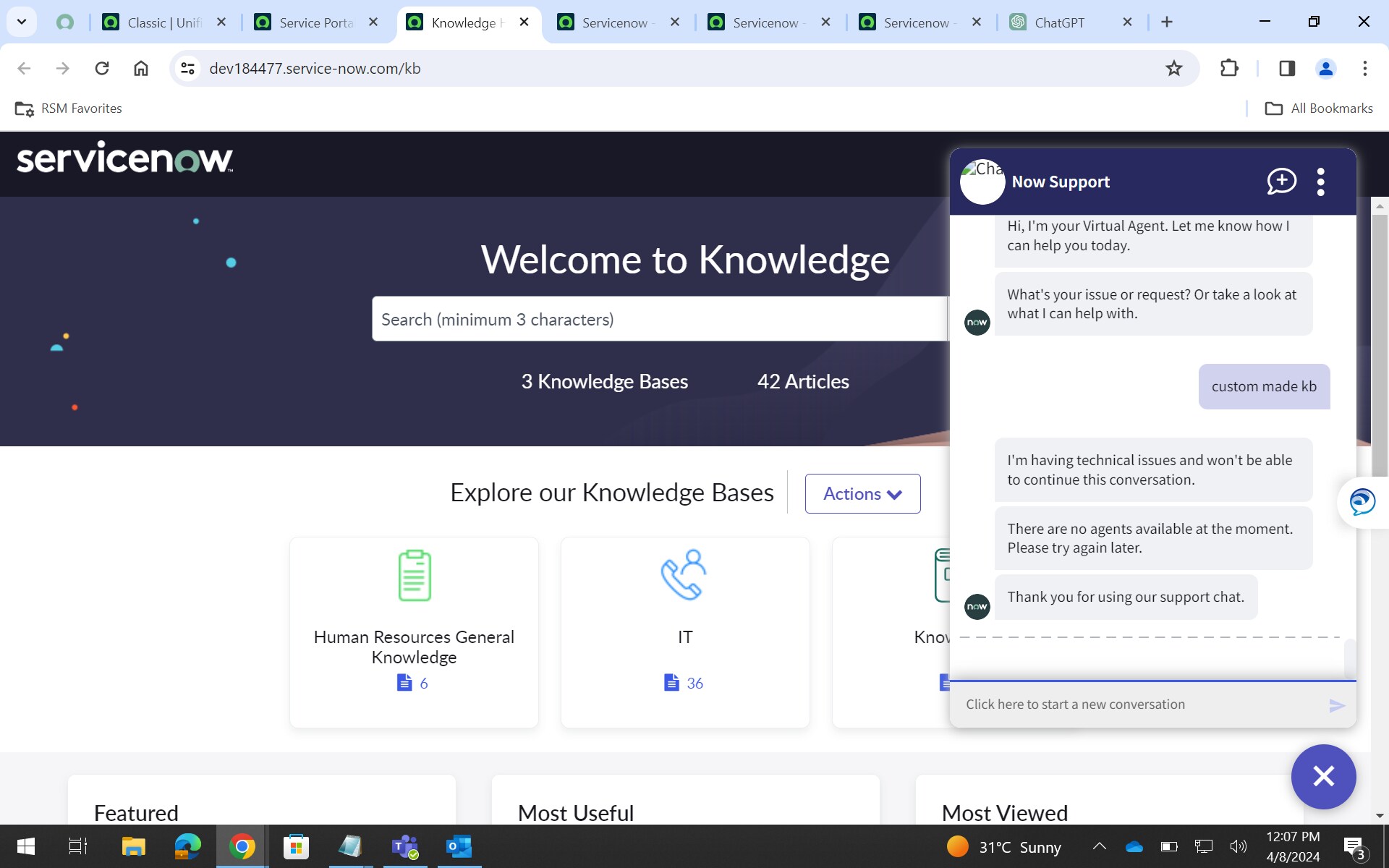The image size is (1389, 868).
Task: View the 36 IT articles count
Action: (684, 683)
